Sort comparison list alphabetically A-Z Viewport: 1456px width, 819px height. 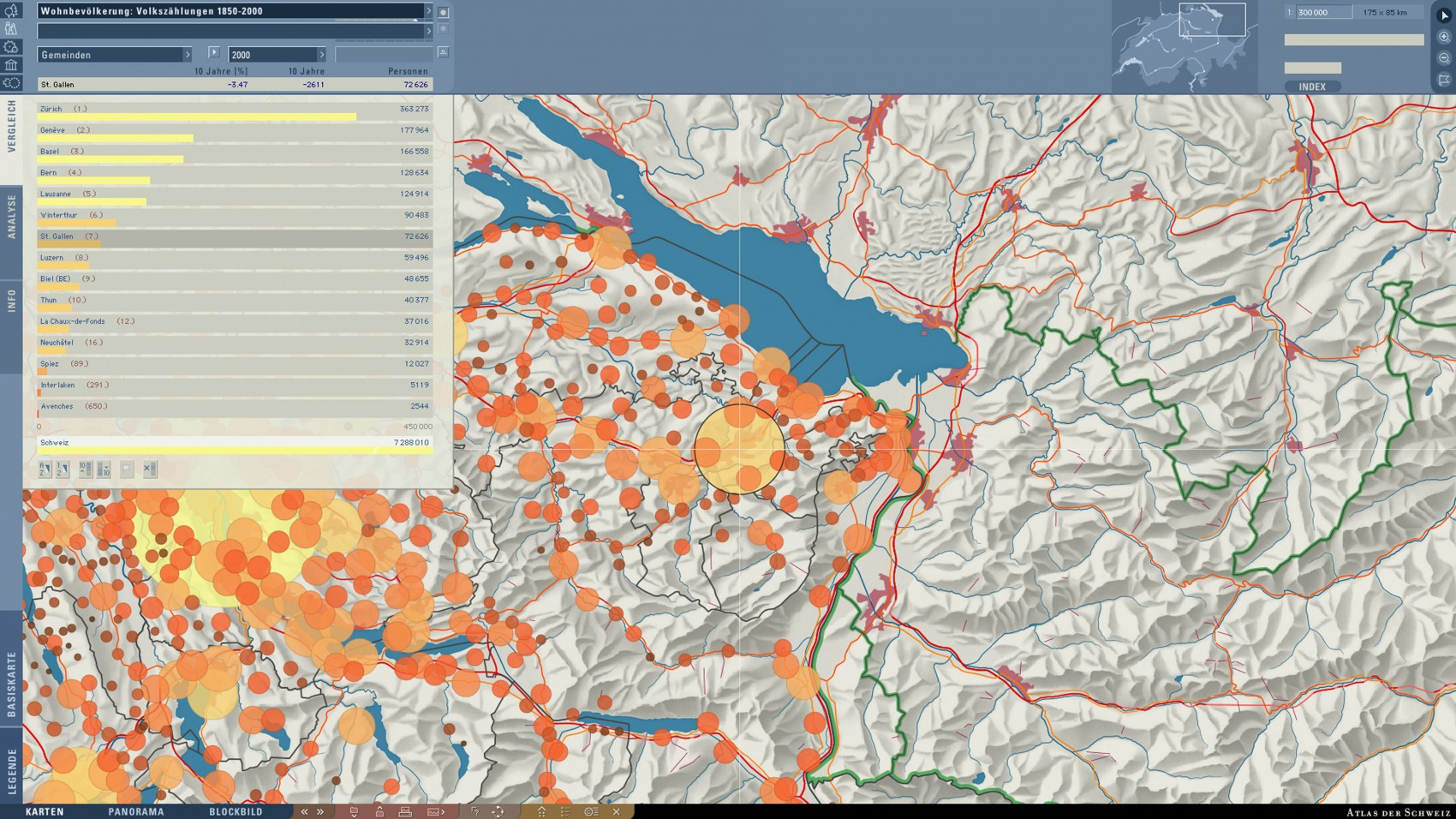(45, 469)
